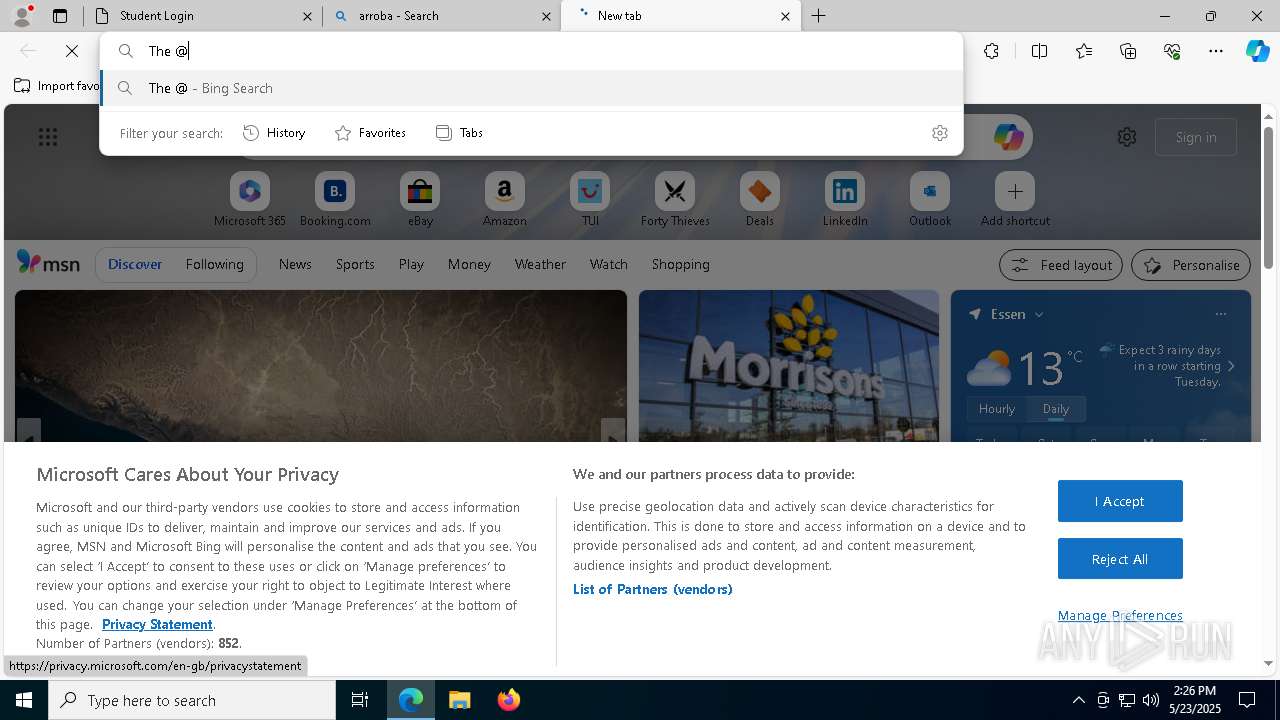Close the Student Login tab
Image resolution: width=1280 pixels, height=720 pixels.
[x=307, y=16]
